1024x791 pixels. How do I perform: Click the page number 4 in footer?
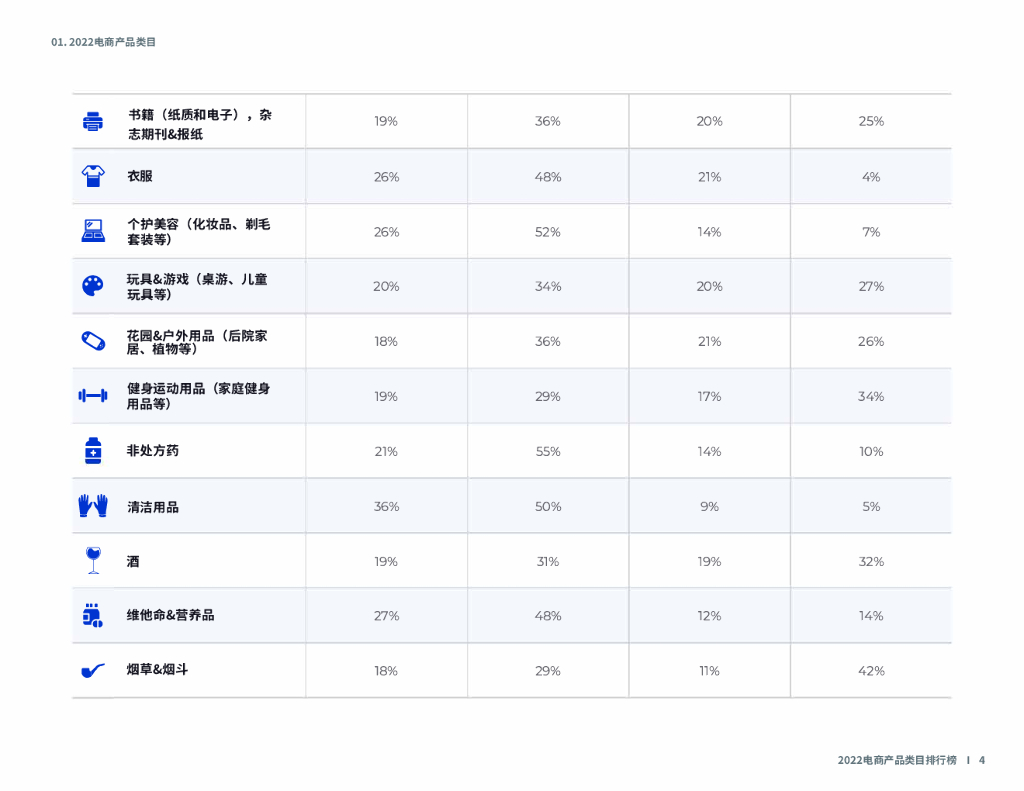(x=982, y=760)
